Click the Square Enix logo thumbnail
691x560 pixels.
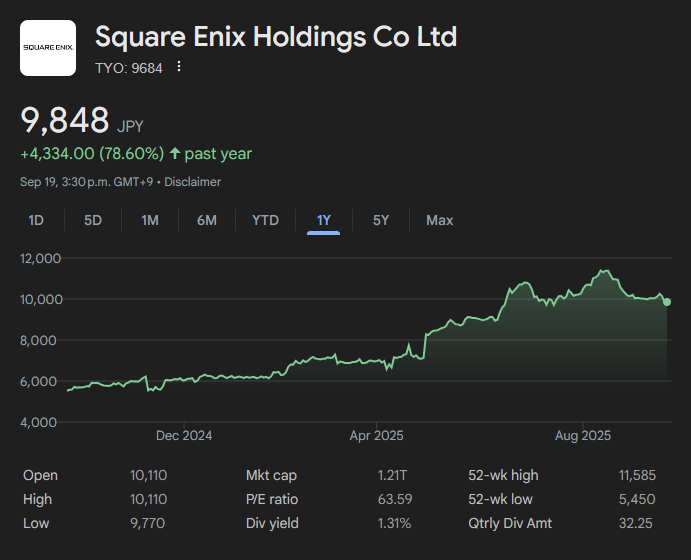pyautogui.click(x=48, y=48)
